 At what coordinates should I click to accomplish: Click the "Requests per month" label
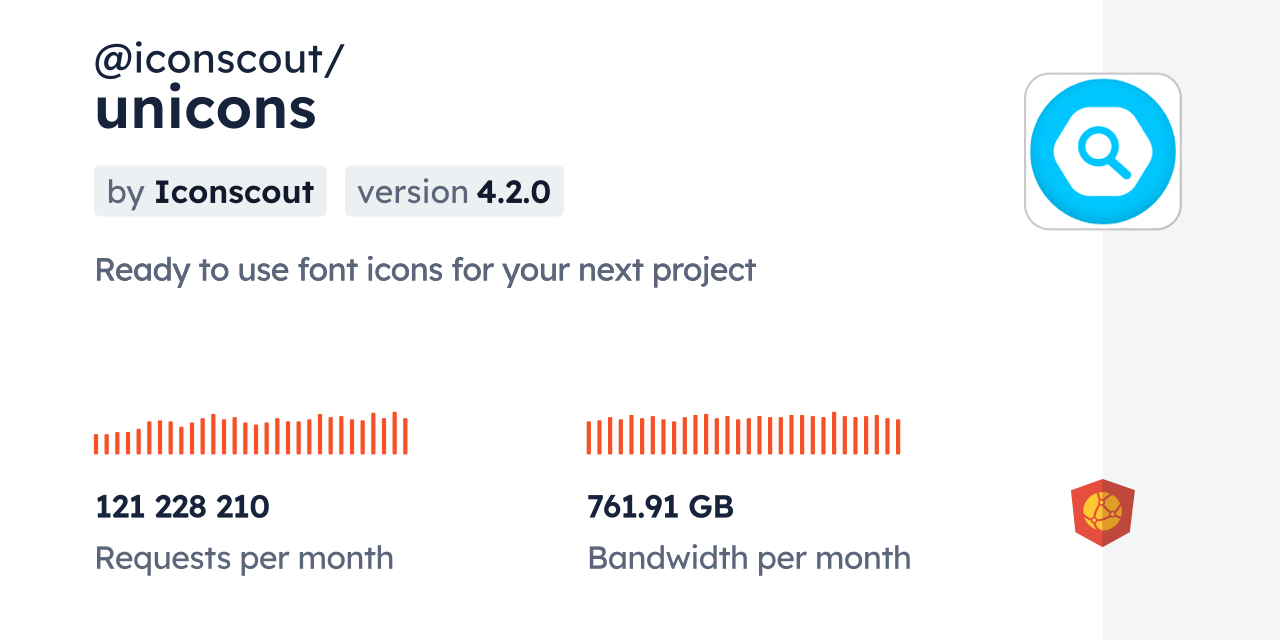[244, 558]
